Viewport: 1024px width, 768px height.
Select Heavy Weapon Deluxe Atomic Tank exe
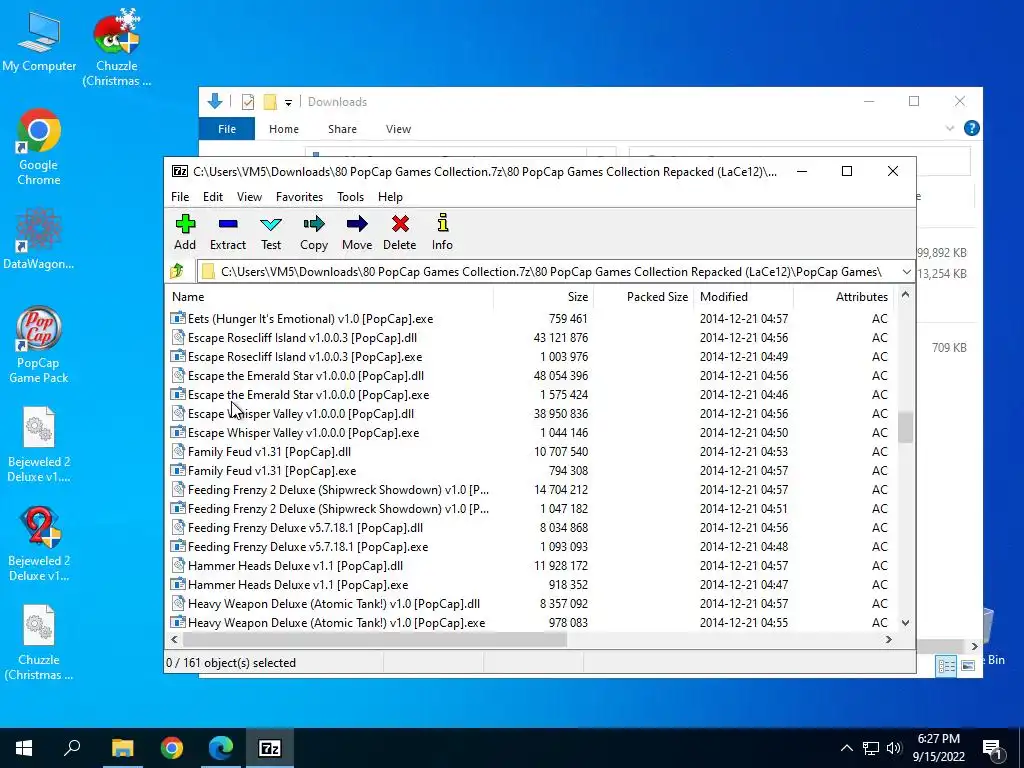[x=530, y=622]
